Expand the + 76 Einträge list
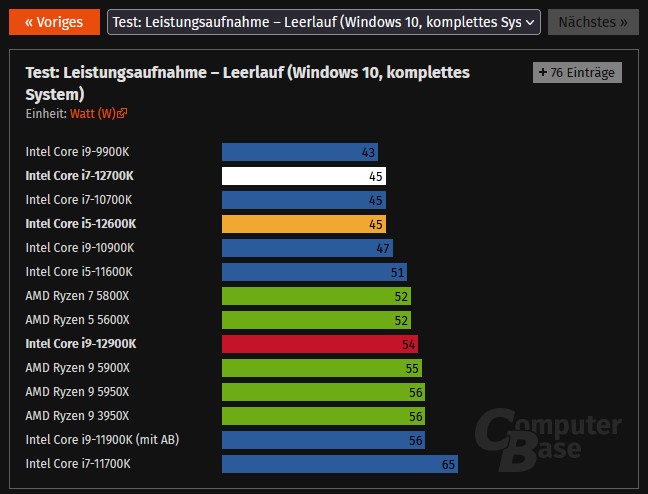Image resolution: width=648 pixels, height=494 pixels. click(577, 73)
